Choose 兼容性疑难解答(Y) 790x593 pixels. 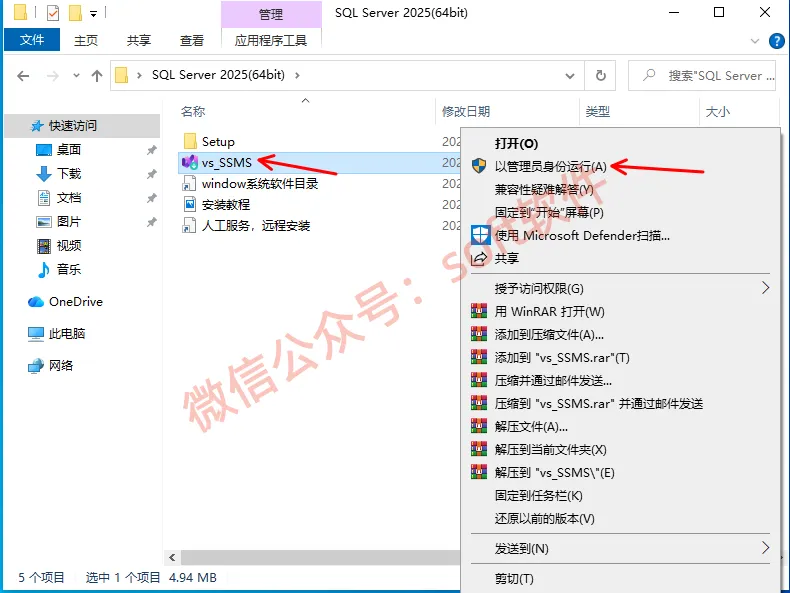544,189
